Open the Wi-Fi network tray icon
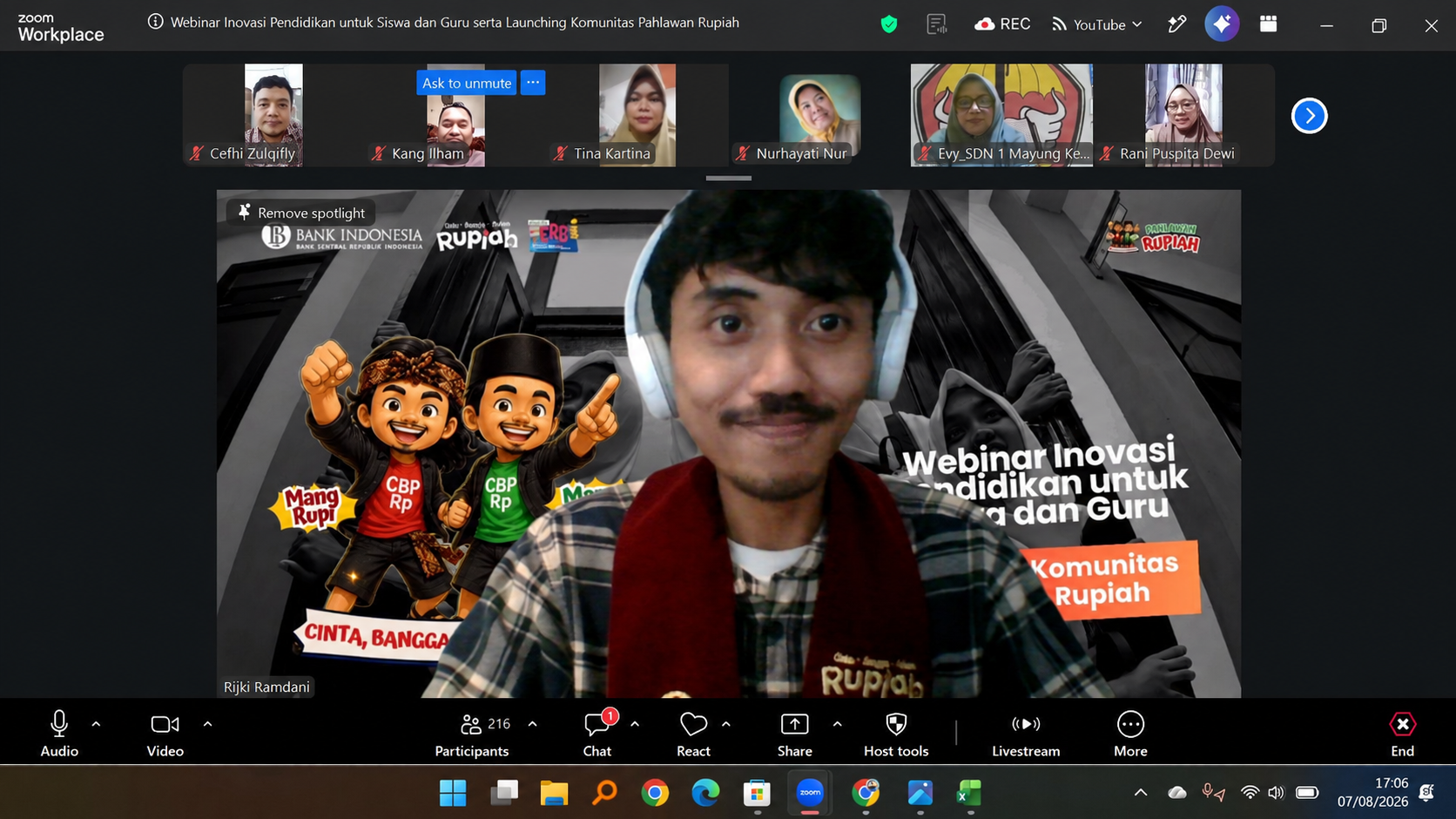Viewport: 1456px width, 819px height. click(1250, 793)
